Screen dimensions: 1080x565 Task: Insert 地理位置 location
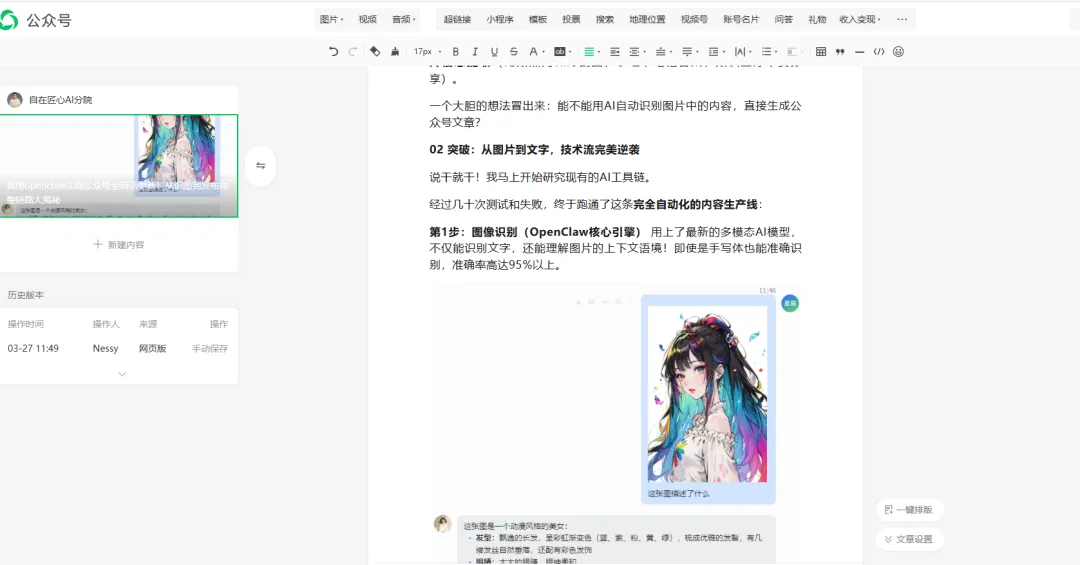tap(647, 19)
